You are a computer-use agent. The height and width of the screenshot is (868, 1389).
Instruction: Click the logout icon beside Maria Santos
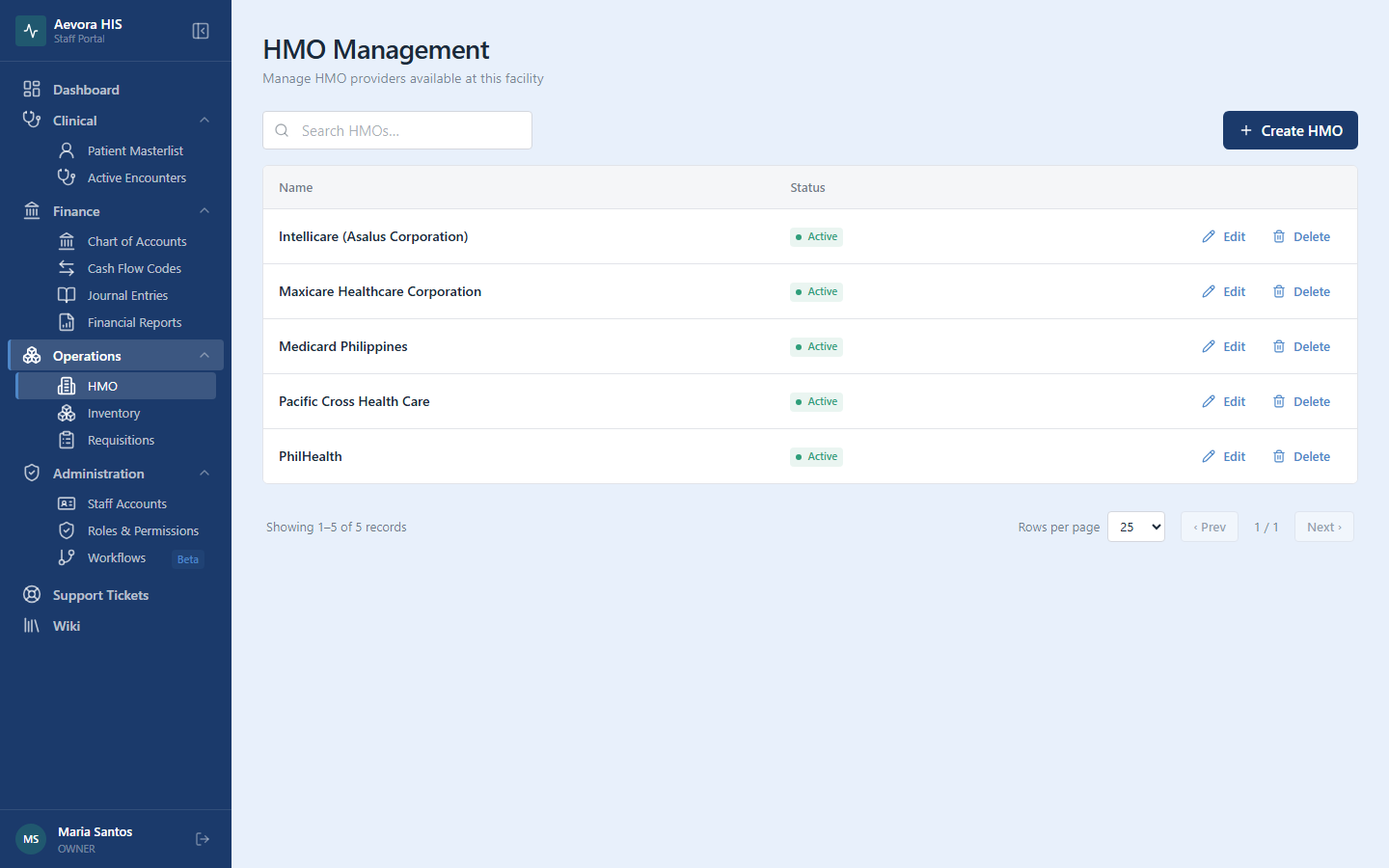(203, 839)
